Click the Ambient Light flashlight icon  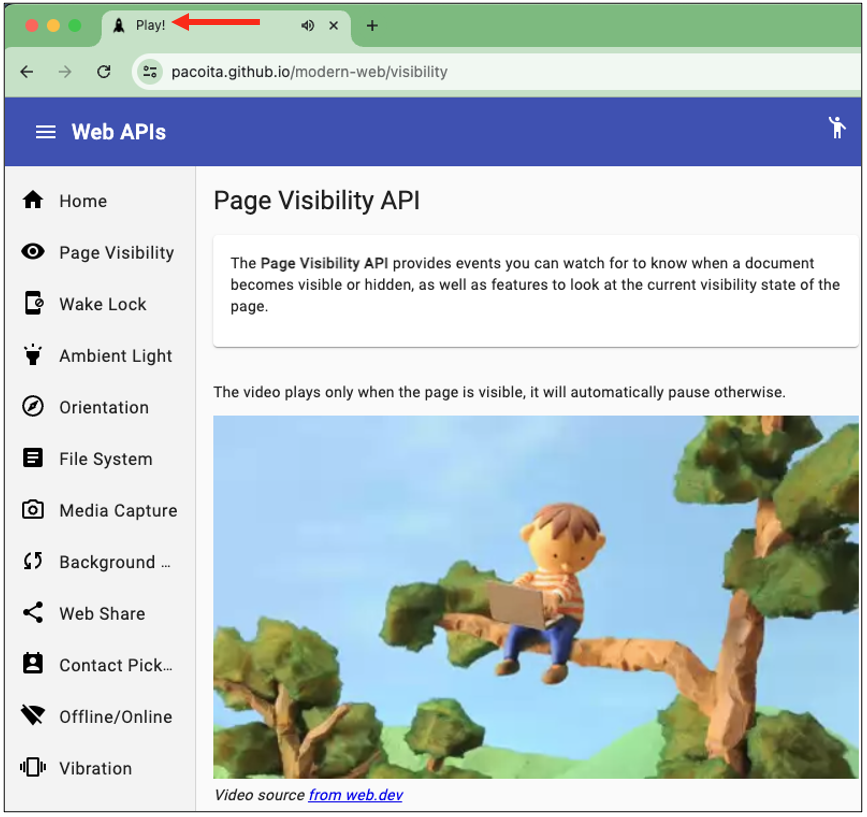coord(33,355)
